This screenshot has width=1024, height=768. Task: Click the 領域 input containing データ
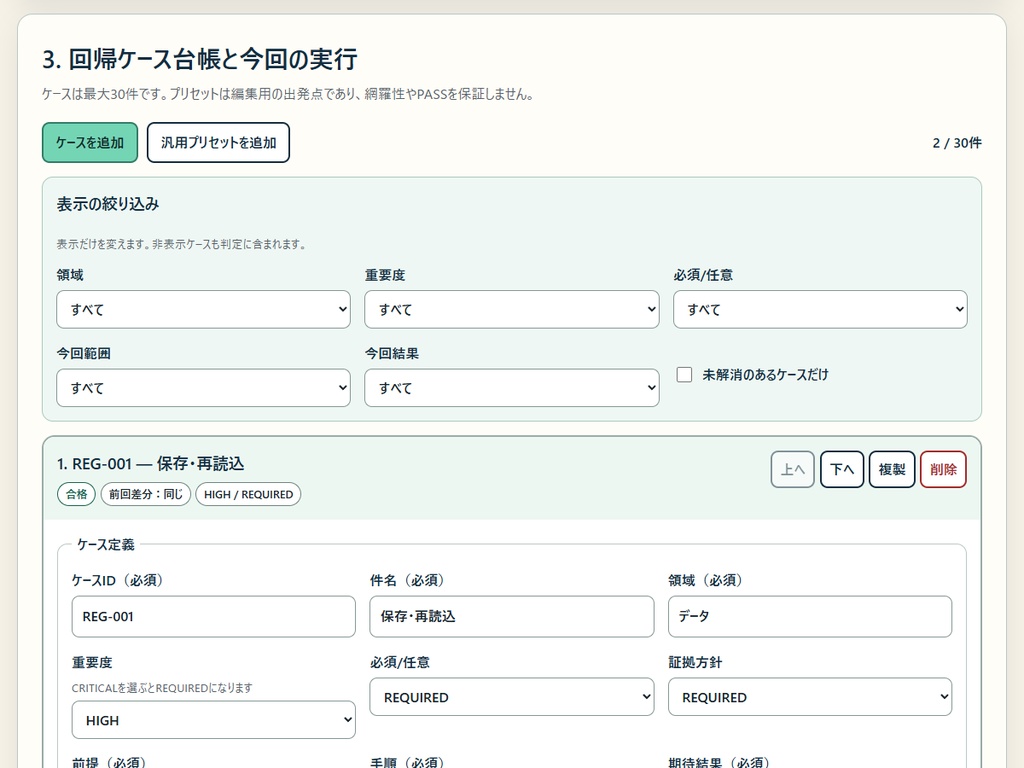[810, 616]
